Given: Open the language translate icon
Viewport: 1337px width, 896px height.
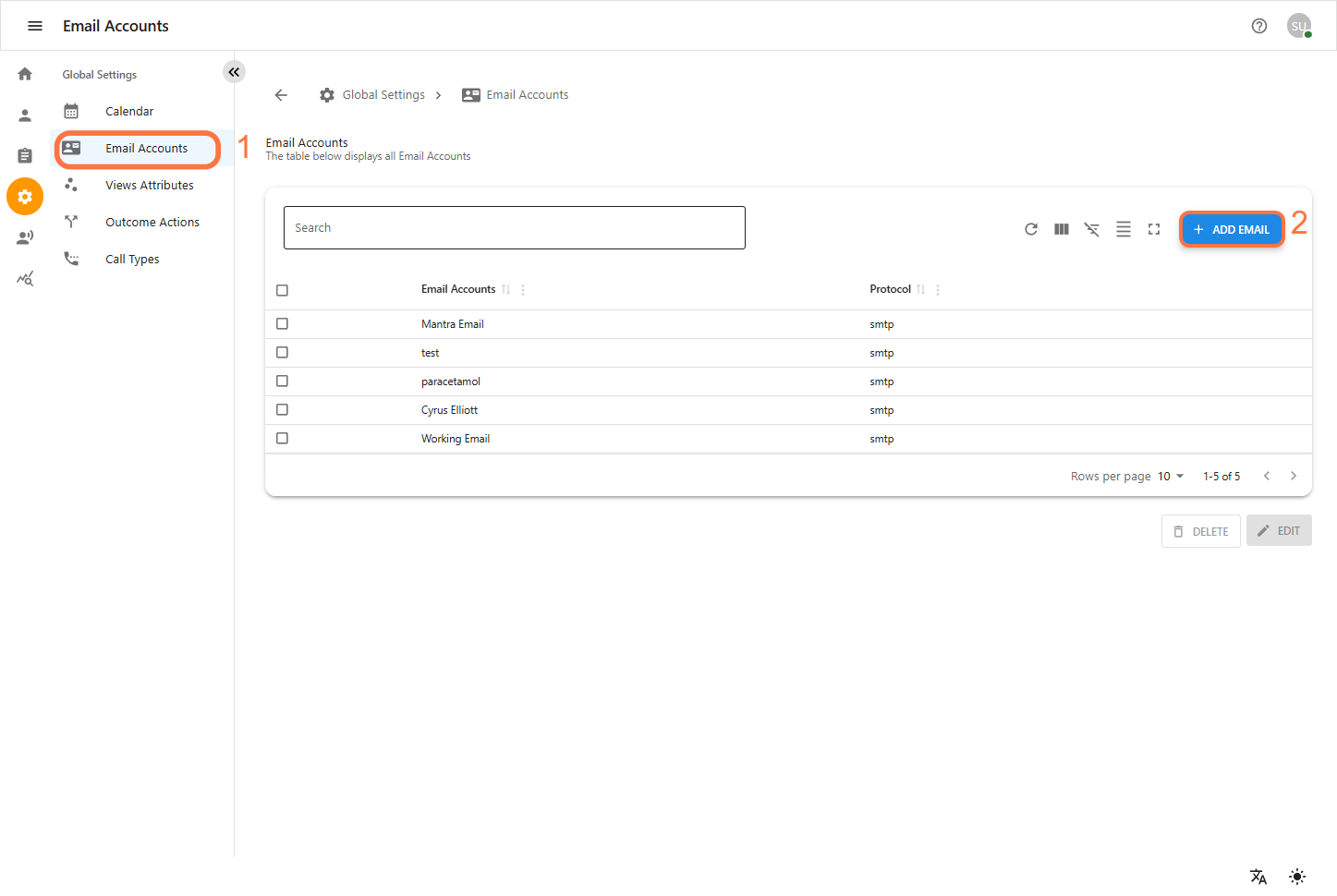Looking at the screenshot, I should pyautogui.click(x=1258, y=877).
